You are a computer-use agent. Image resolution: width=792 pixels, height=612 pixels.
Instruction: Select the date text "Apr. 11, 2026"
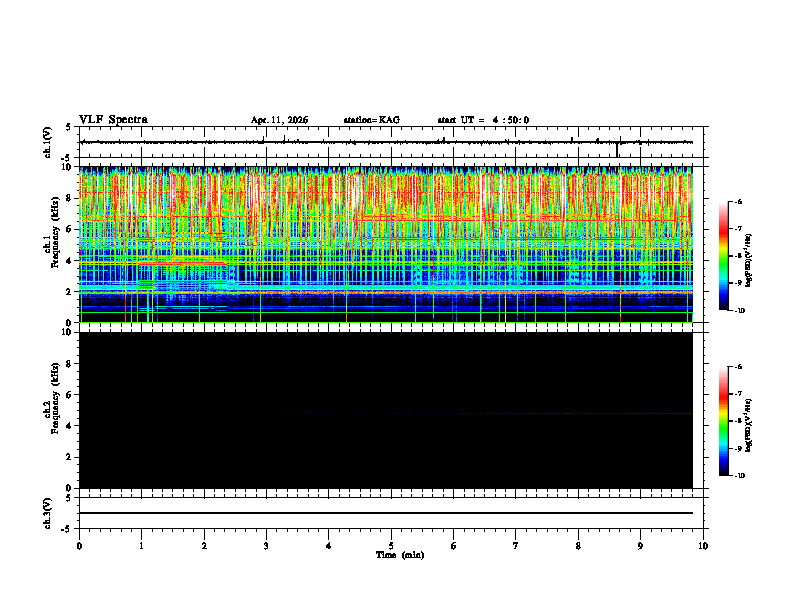(279, 120)
